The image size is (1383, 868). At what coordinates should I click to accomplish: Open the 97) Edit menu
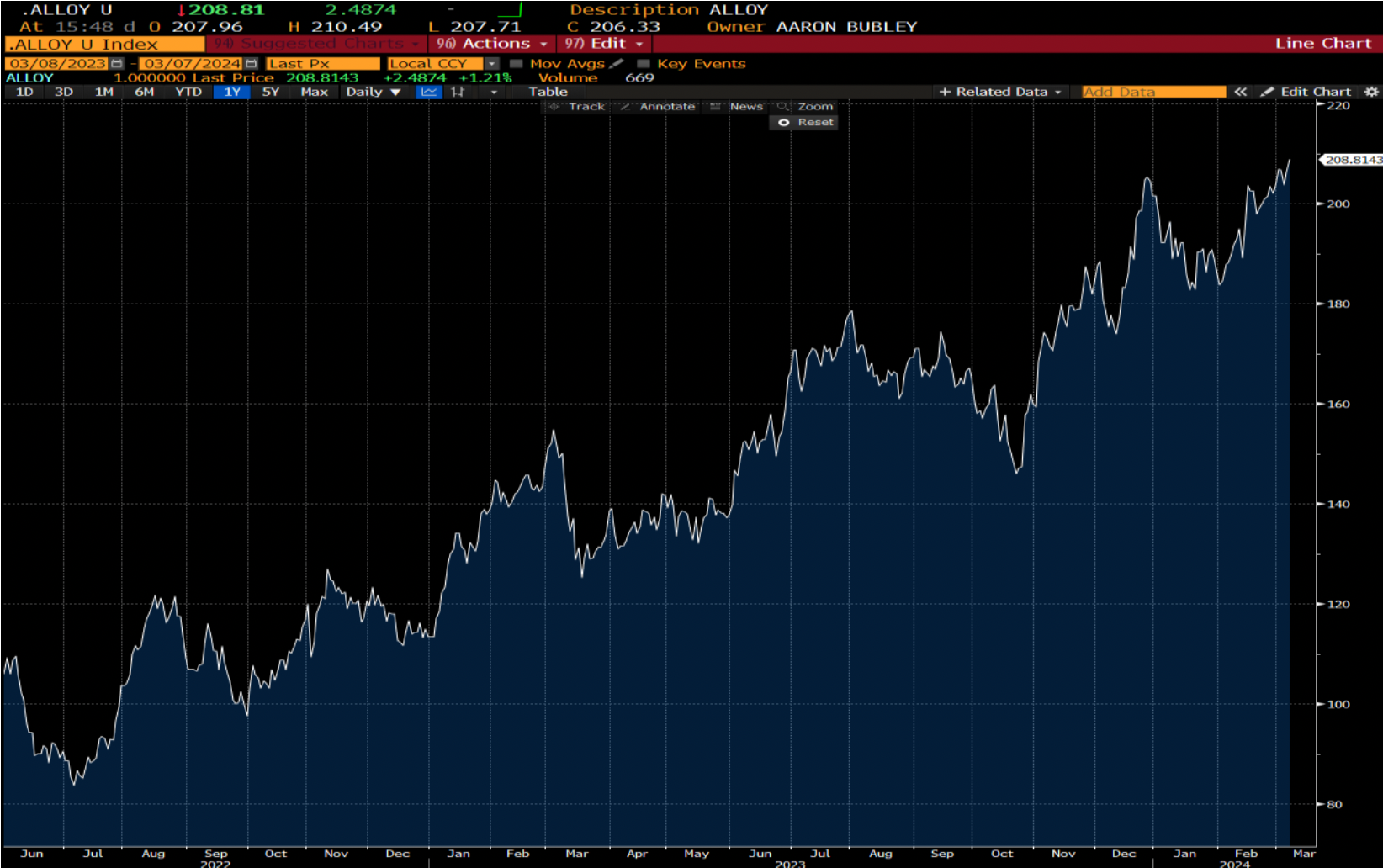point(603,44)
